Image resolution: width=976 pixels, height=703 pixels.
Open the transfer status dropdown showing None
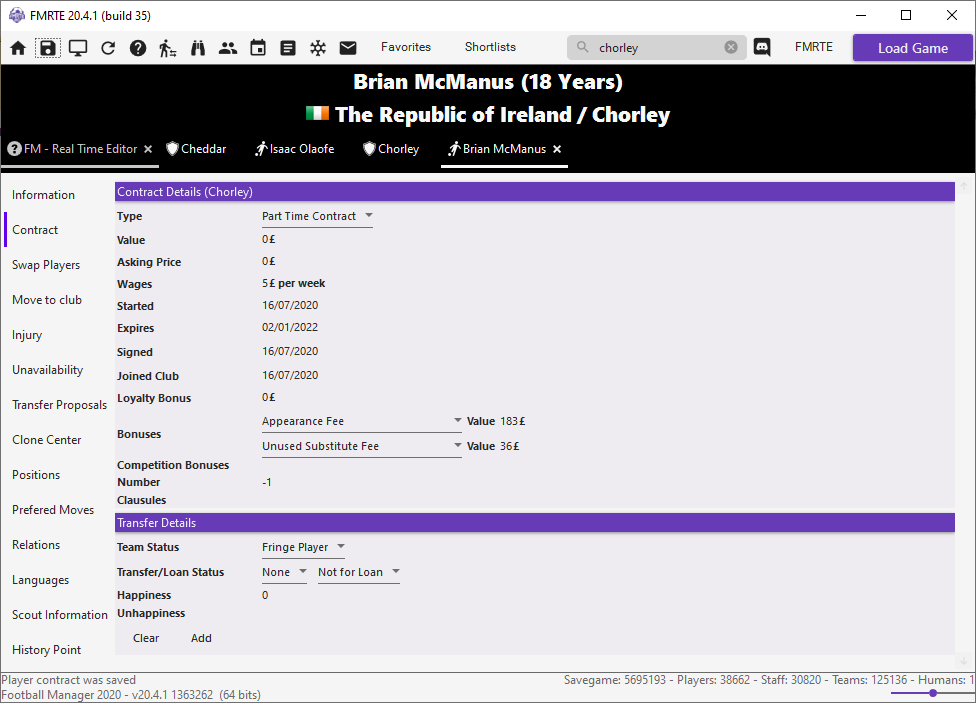pos(284,572)
